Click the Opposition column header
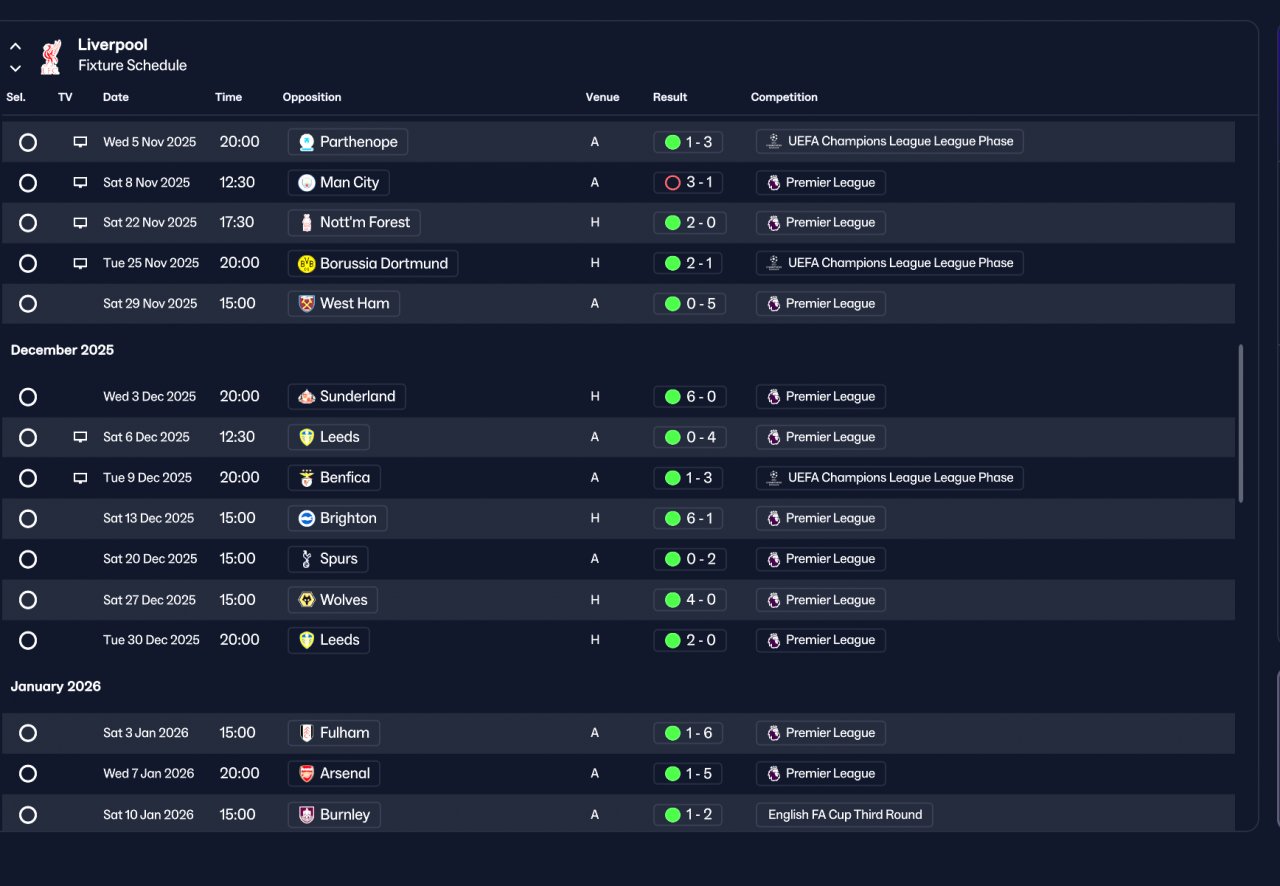 click(x=312, y=97)
